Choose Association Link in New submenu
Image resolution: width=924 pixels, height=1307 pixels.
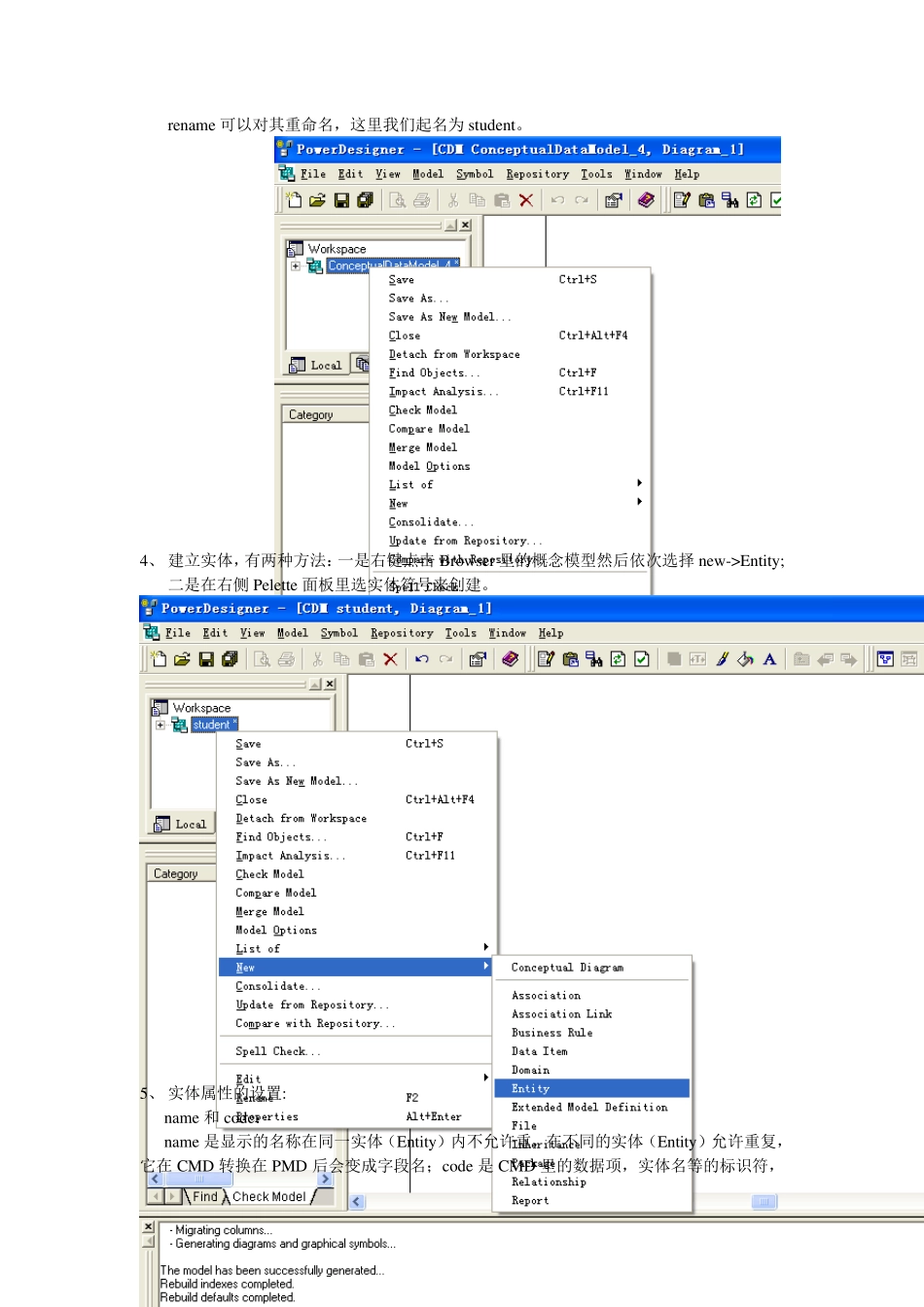[592, 1014]
